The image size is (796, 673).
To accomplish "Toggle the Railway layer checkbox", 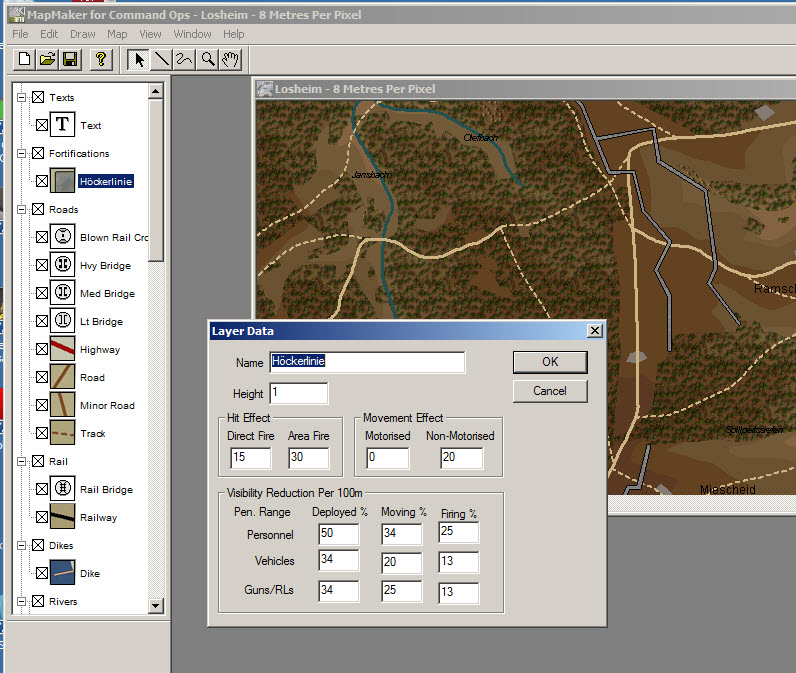I will coord(41,518).
